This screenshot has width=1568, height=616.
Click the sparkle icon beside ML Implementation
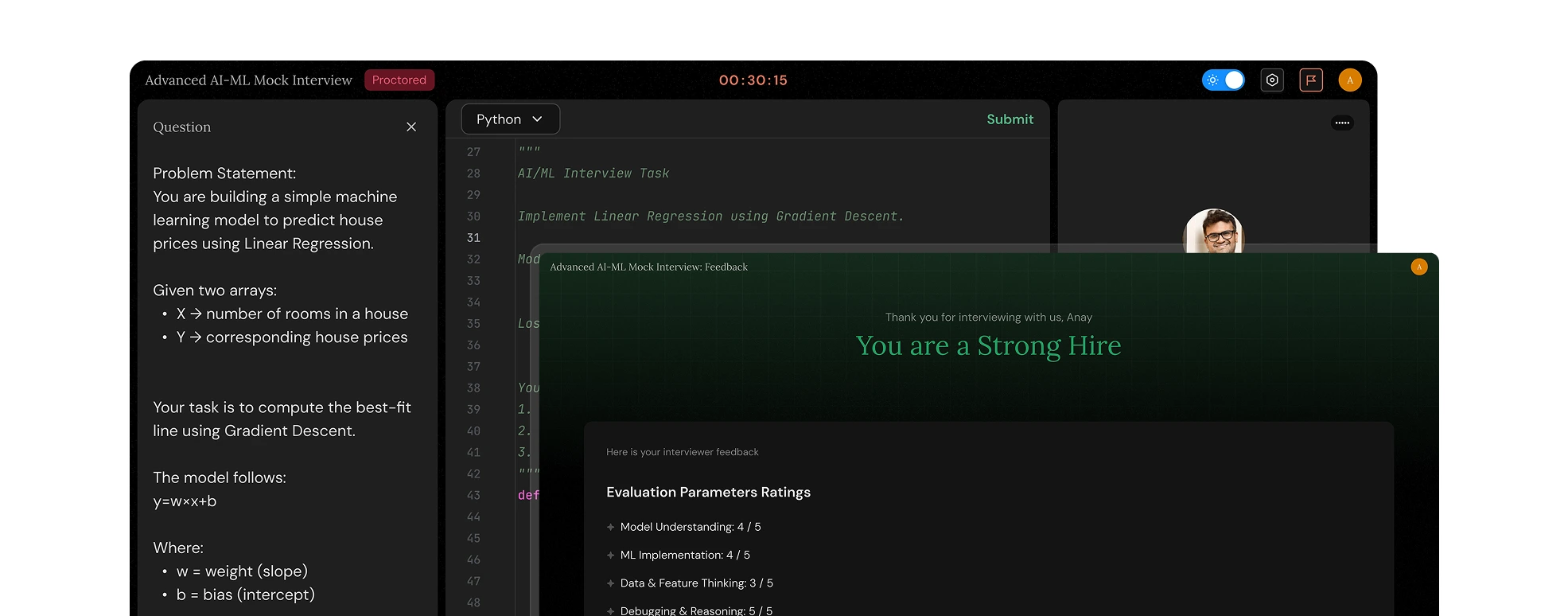[611, 556]
